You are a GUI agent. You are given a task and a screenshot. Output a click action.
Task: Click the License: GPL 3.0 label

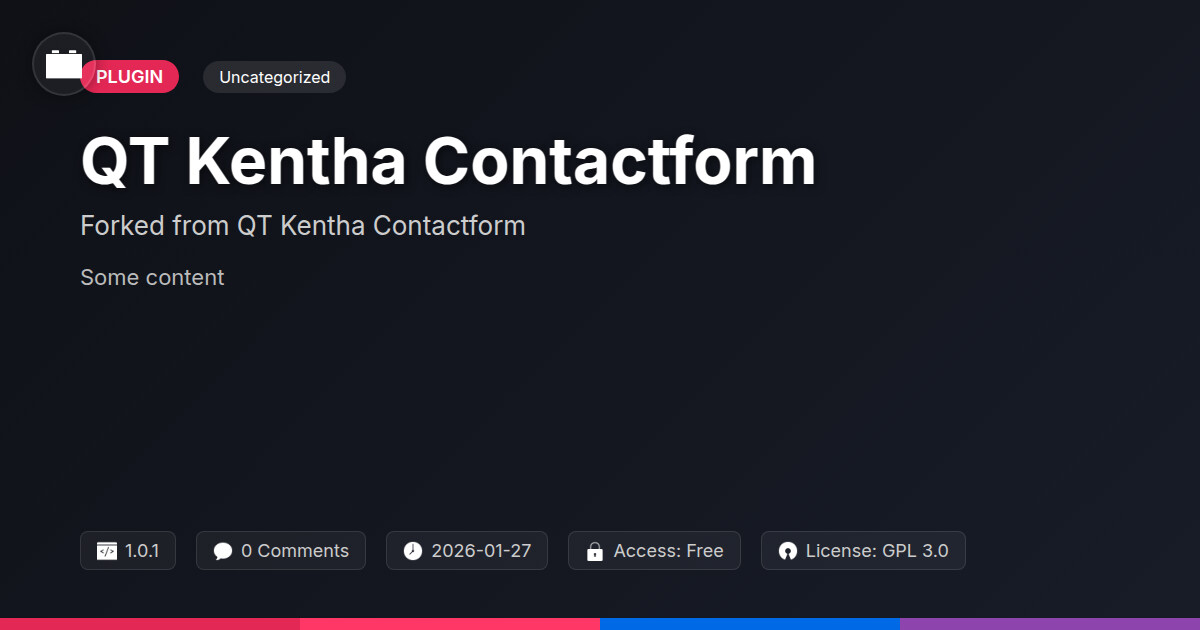[877, 551]
